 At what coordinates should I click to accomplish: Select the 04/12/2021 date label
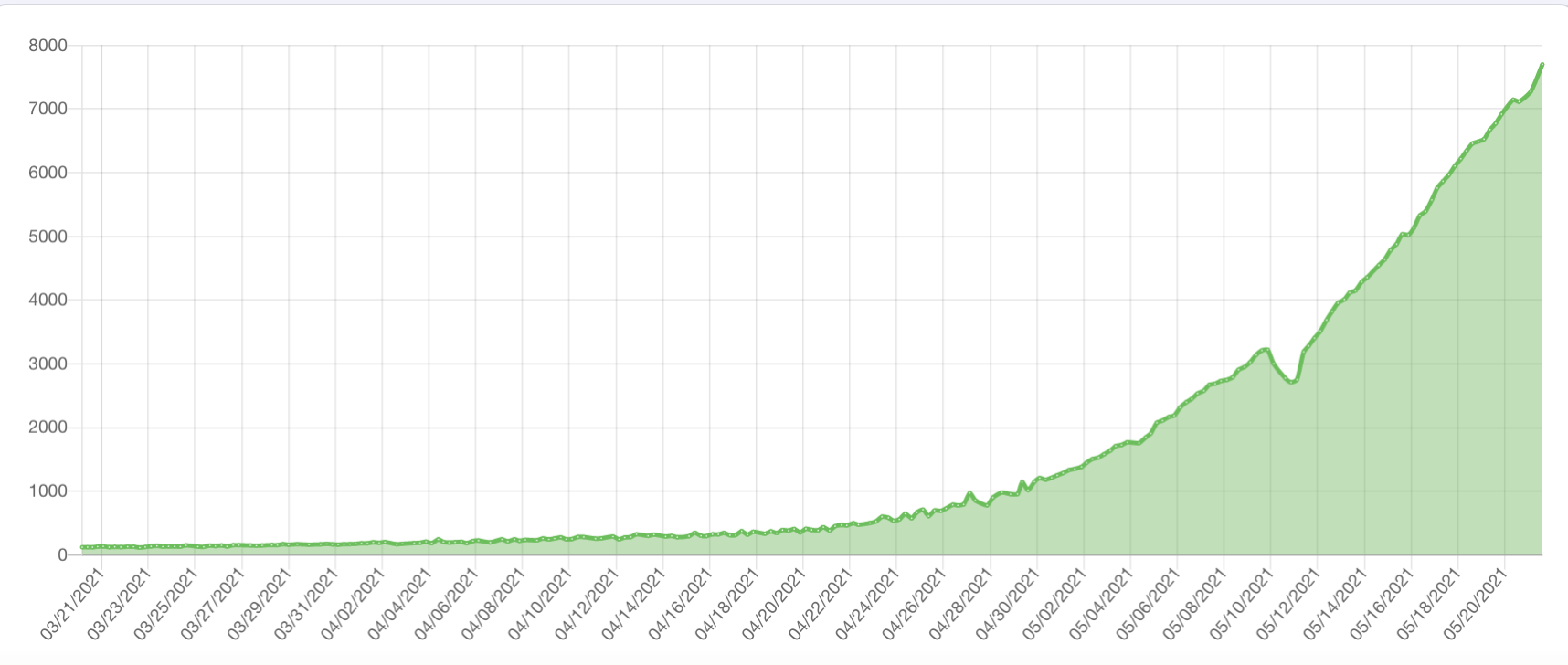[x=589, y=603]
